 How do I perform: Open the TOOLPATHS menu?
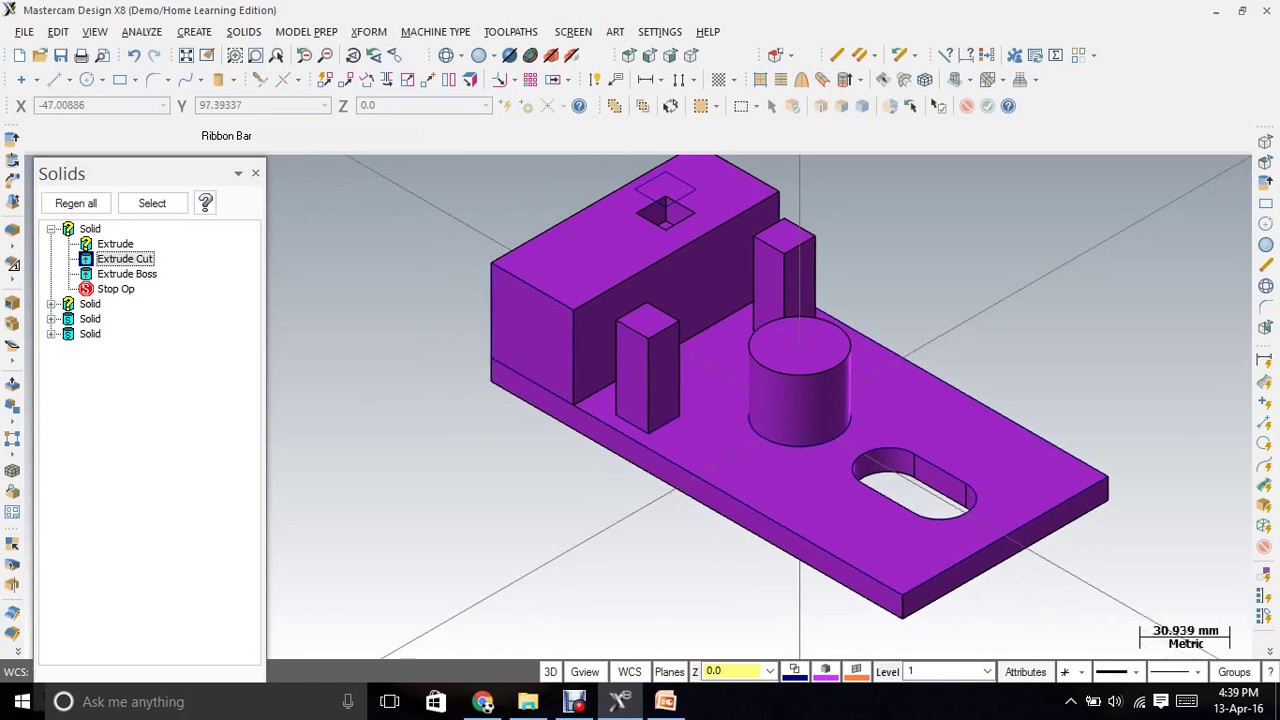coord(511,32)
